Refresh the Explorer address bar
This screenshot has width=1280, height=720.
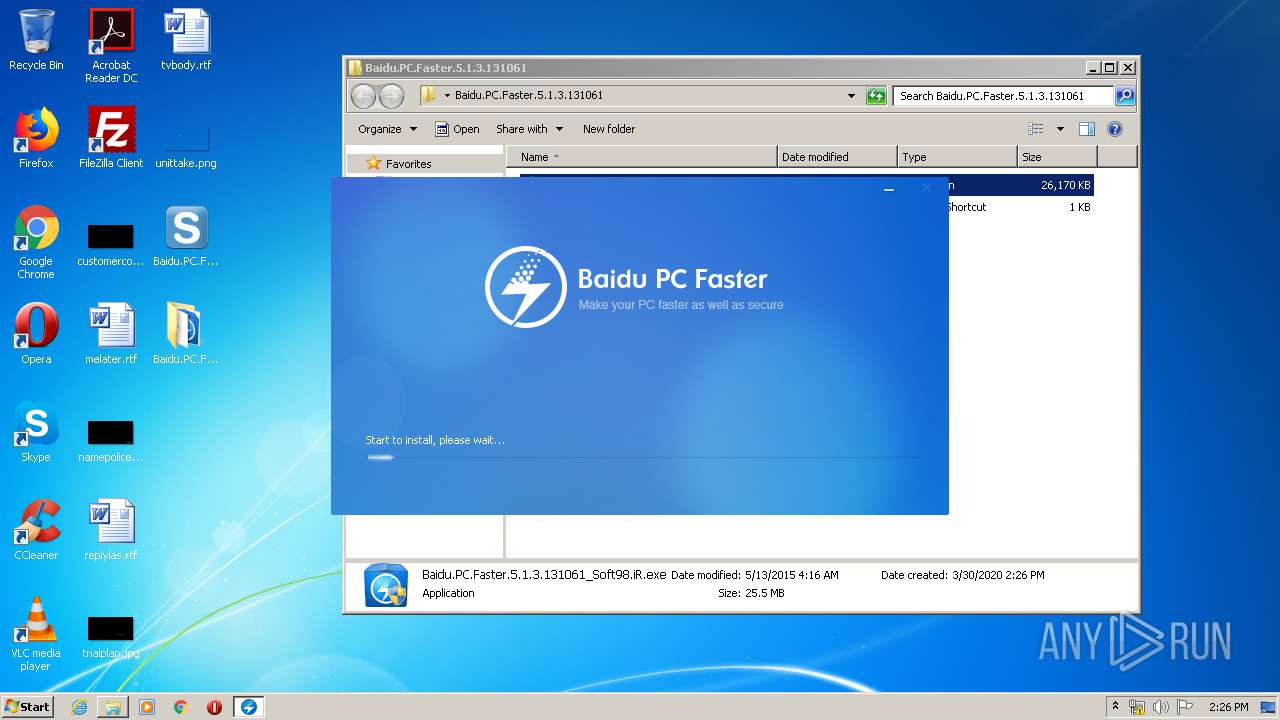pos(876,96)
